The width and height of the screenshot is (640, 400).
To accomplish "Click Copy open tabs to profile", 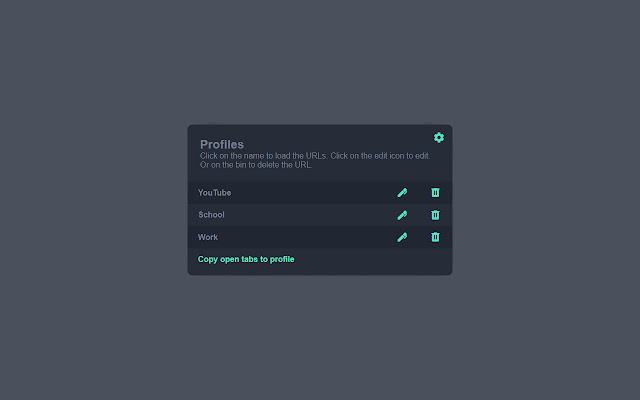I will point(246,259).
